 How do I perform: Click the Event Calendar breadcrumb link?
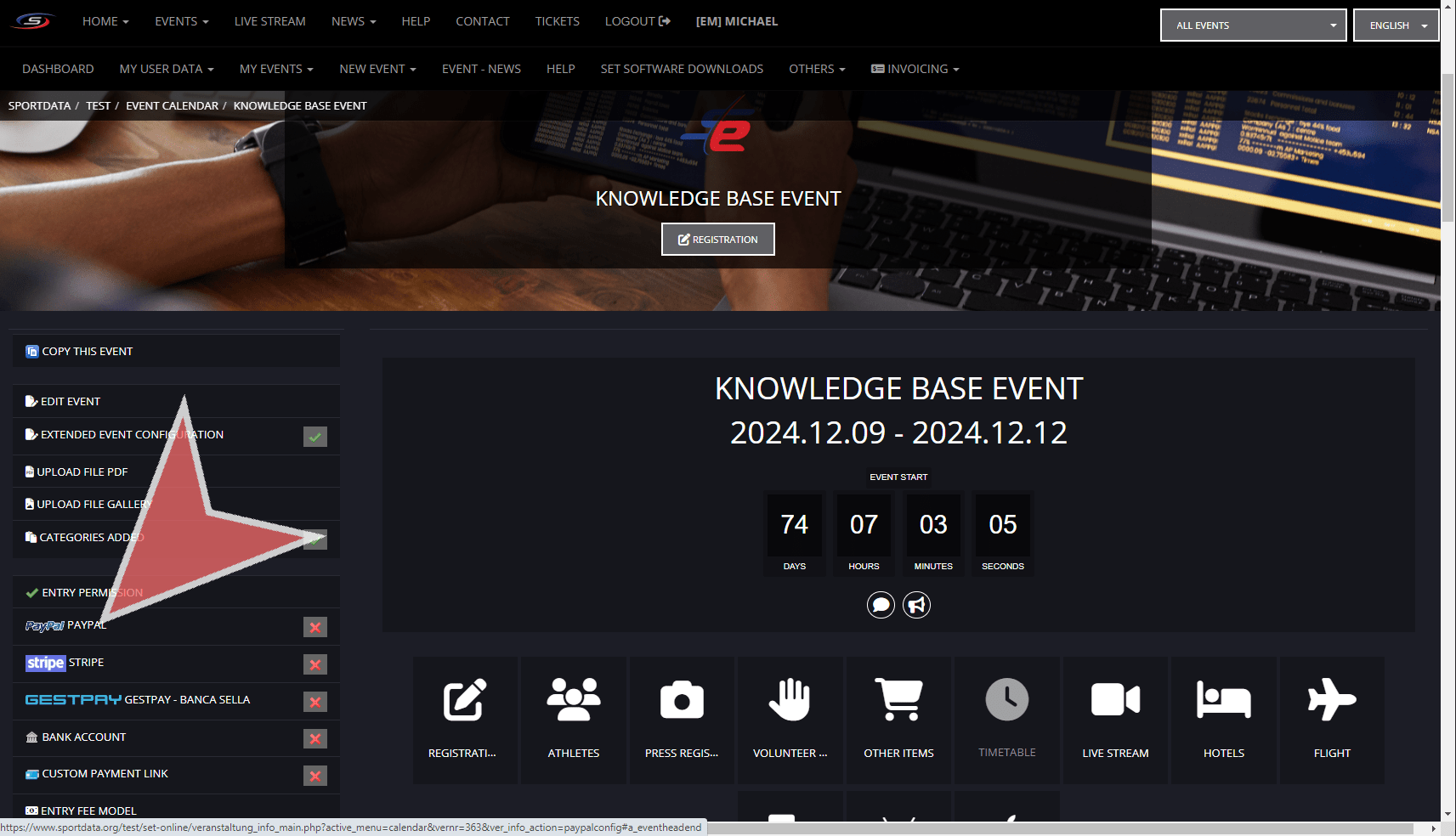172,106
